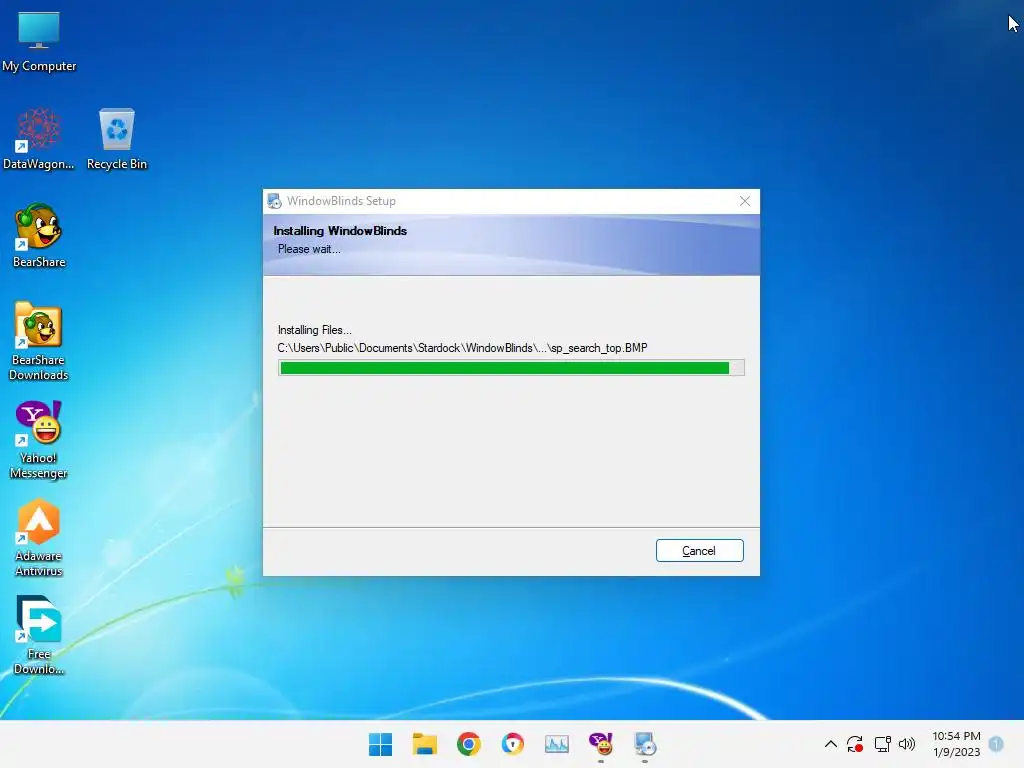Click the 'Please wait...' text
The width and height of the screenshot is (1024, 768).
tap(309, 249)
